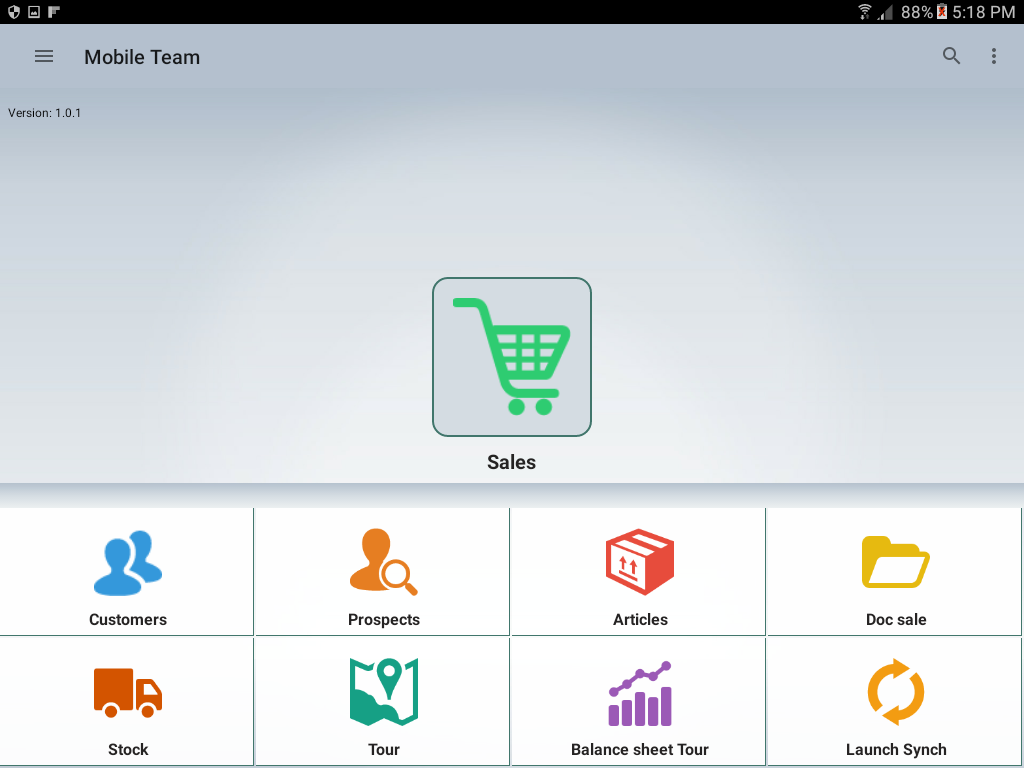The width and height of the screenshot is (1024, 768).
Task: Open the Stock truck icon
Action: click(128, 692)
